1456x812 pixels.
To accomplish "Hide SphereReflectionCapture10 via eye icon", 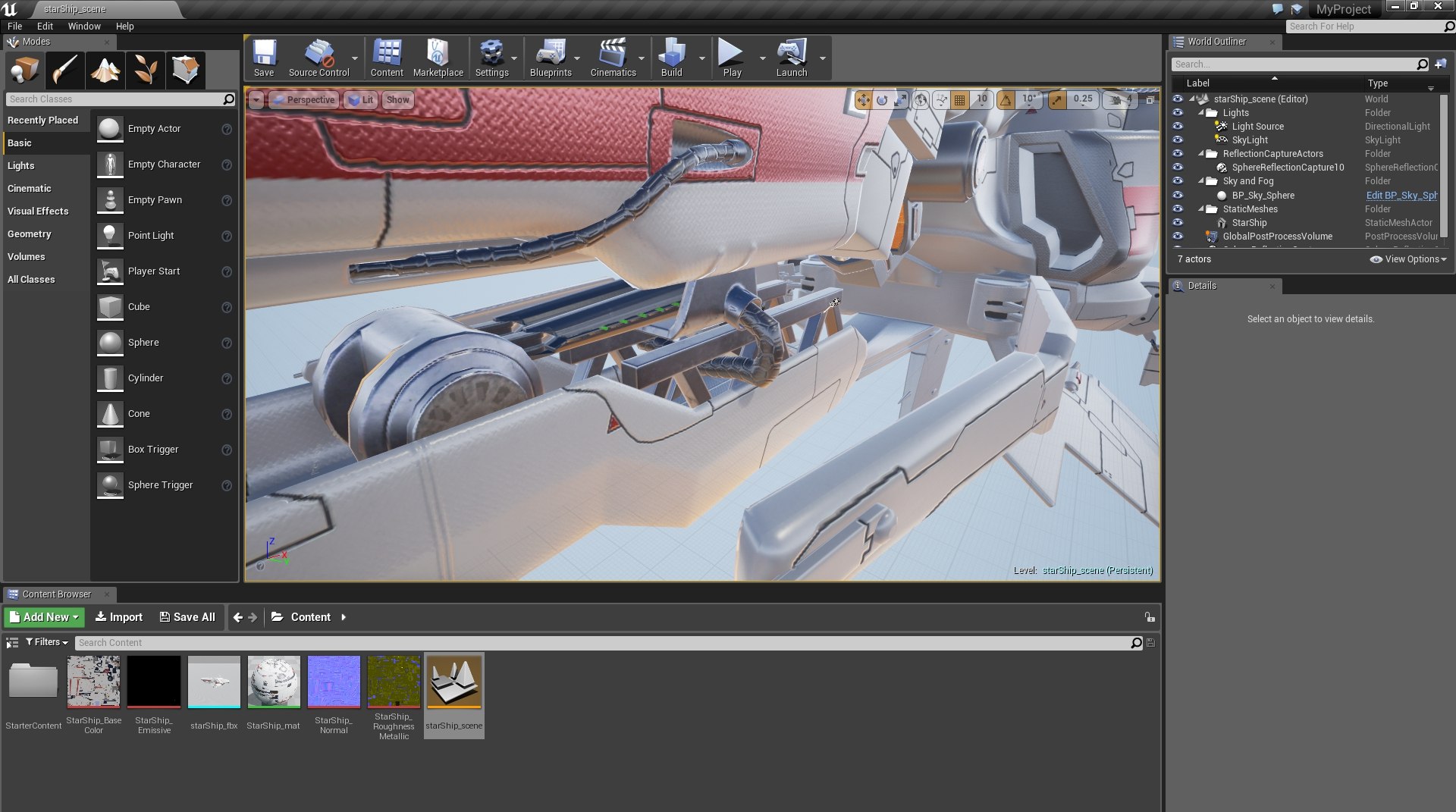I will point(1178,168).
